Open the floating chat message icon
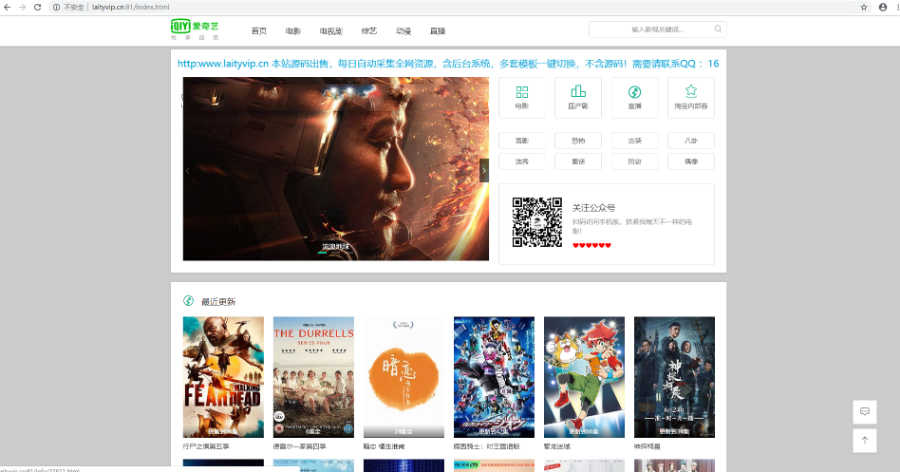The height and width of the screenshot is (472, 900). pyautogui.click(x=864, y=412)
